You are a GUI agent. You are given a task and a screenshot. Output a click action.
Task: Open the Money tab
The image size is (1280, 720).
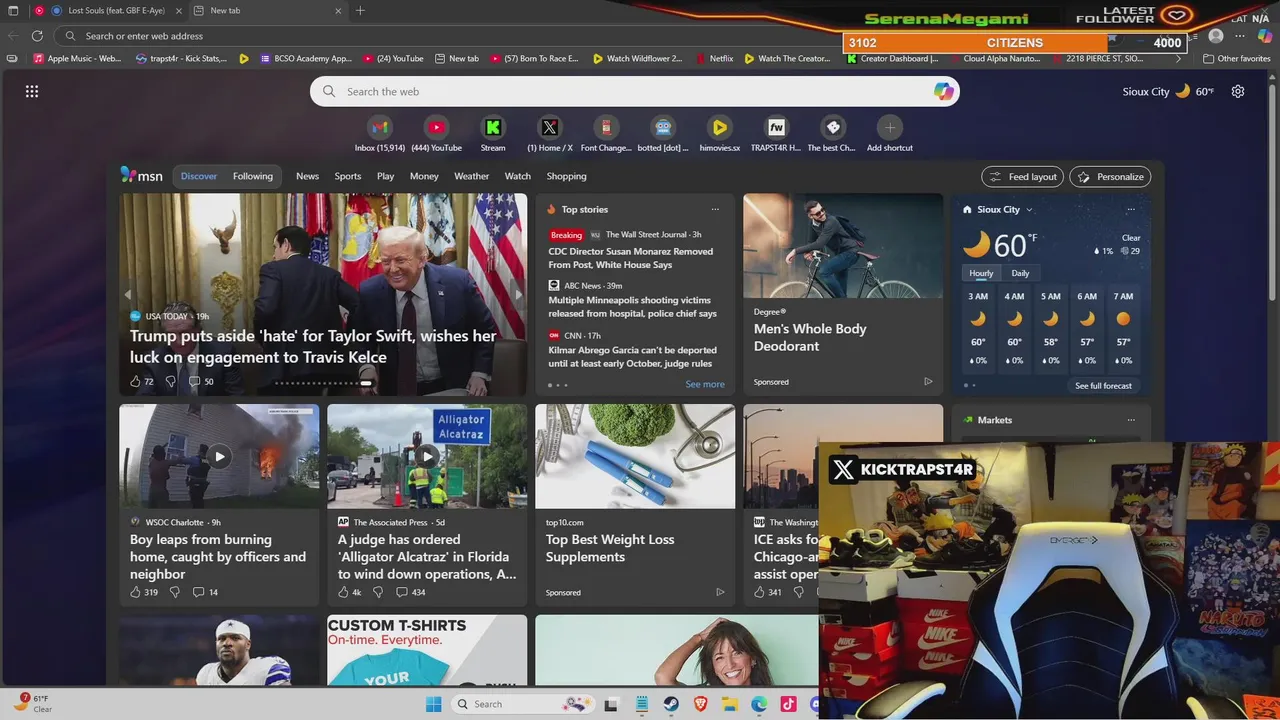pos(424,176)
